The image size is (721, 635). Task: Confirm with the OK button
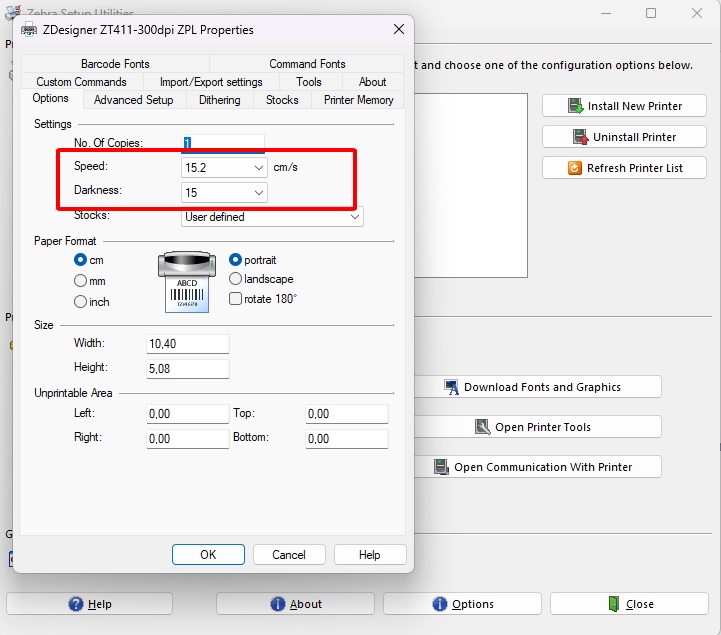[208, 555]
